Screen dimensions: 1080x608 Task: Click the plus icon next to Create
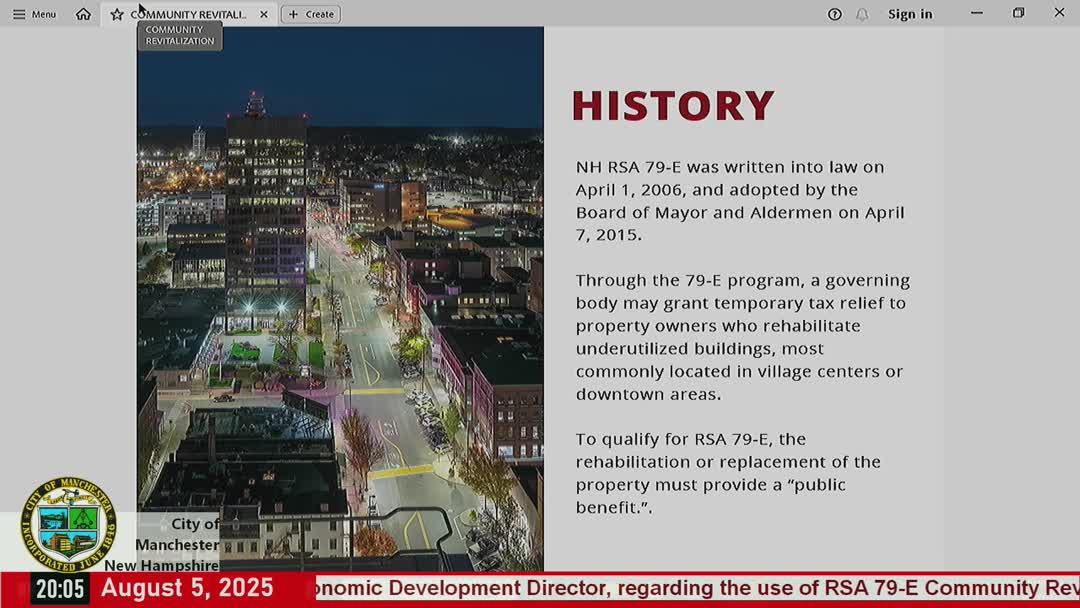click(x=291, y=13)
